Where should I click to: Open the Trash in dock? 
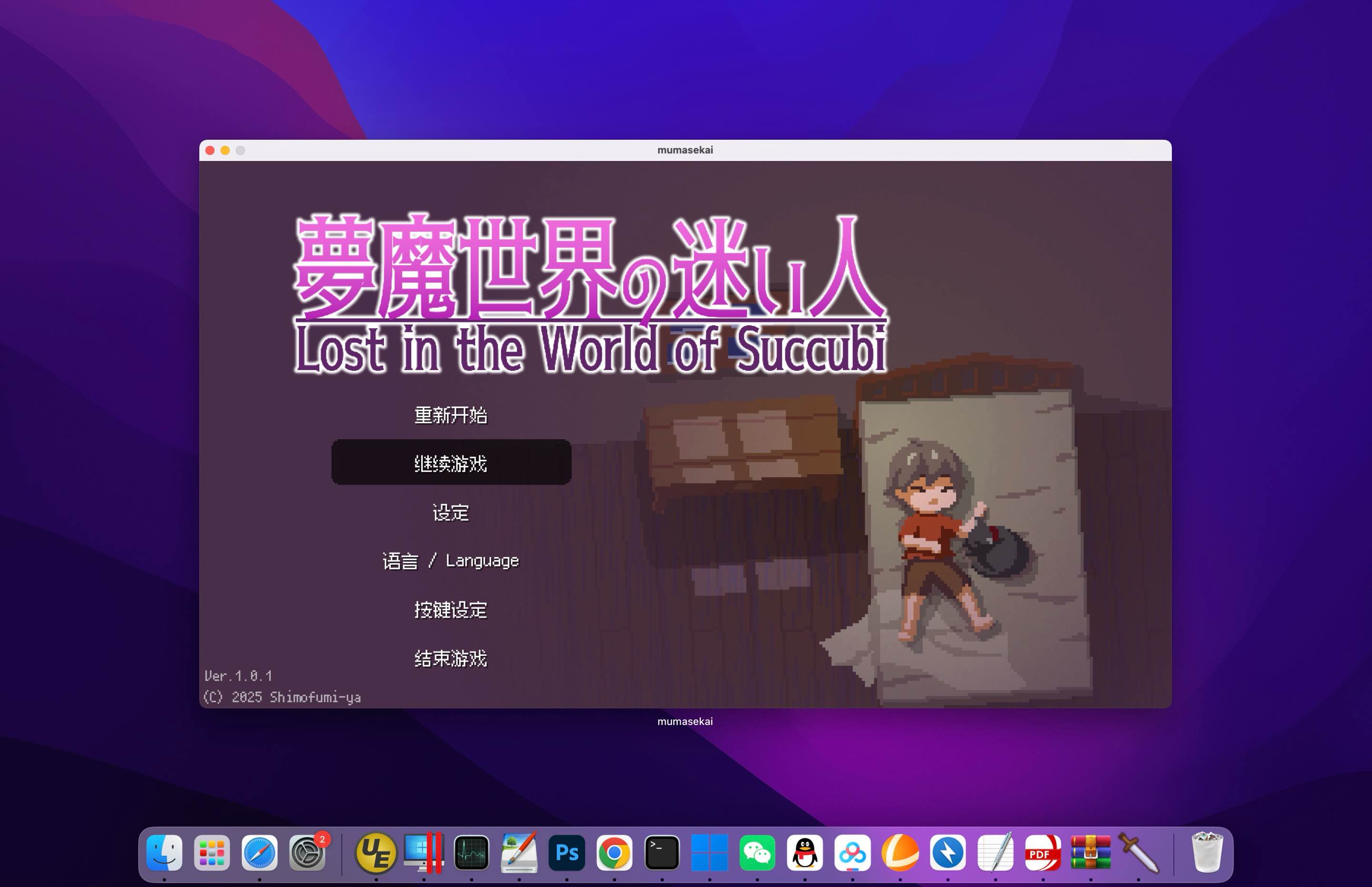pos(1206,853)
